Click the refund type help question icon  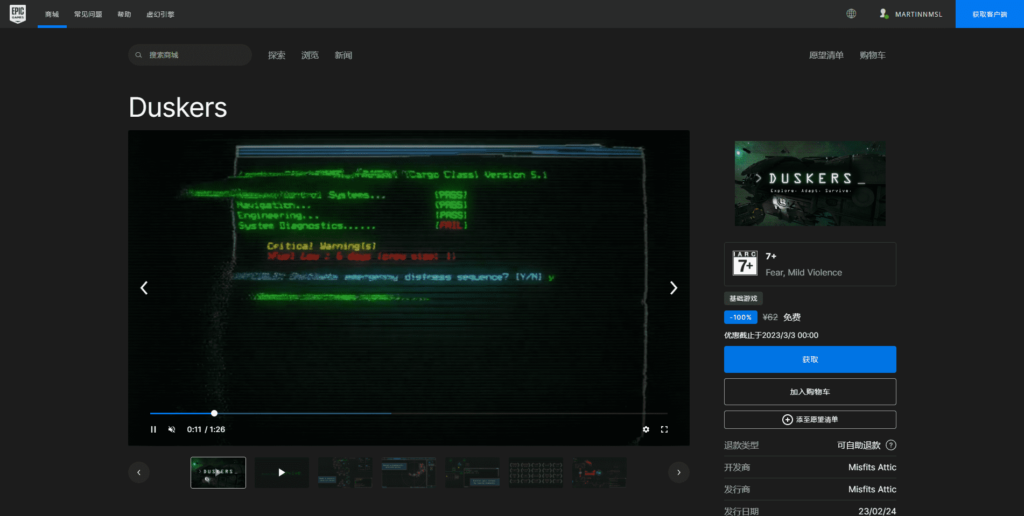[x=891, y=445]
